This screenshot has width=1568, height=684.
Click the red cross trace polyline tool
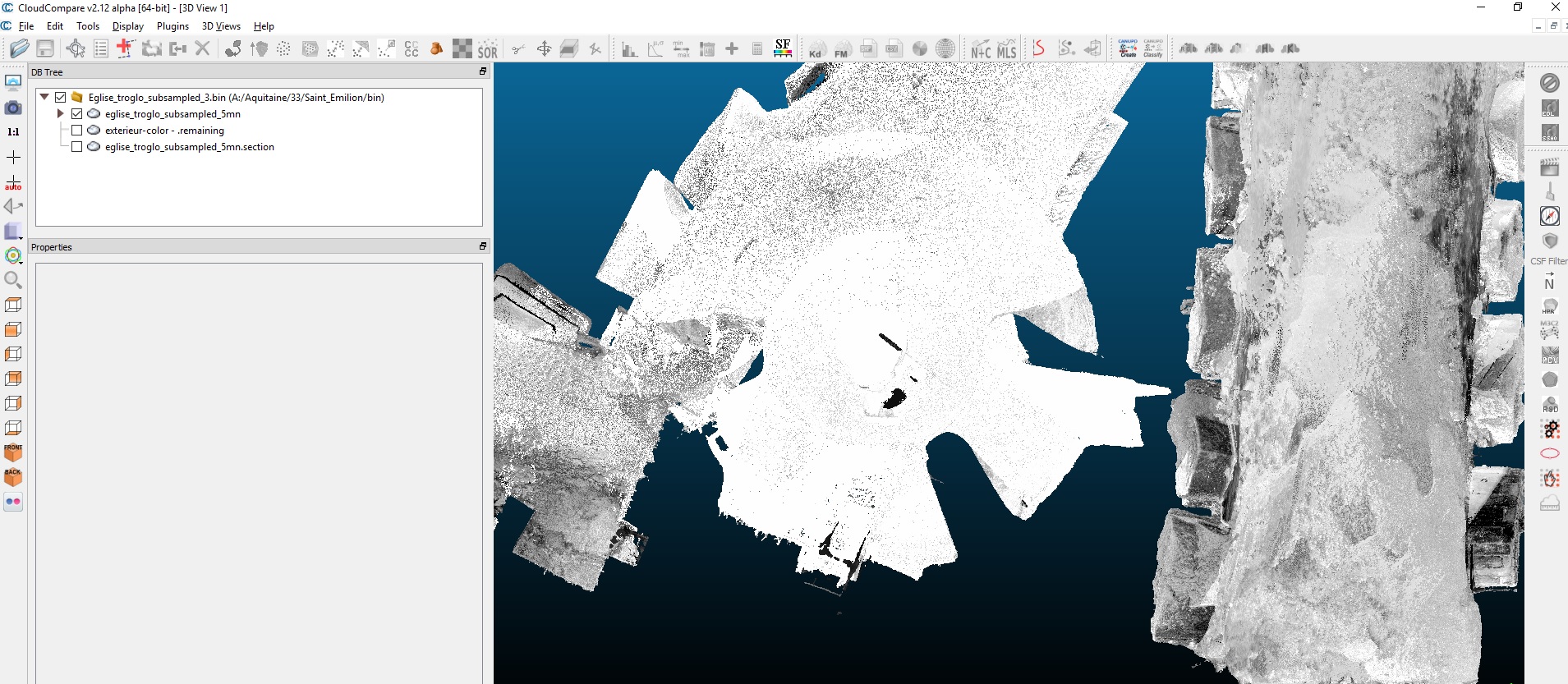tap(125, 48)
